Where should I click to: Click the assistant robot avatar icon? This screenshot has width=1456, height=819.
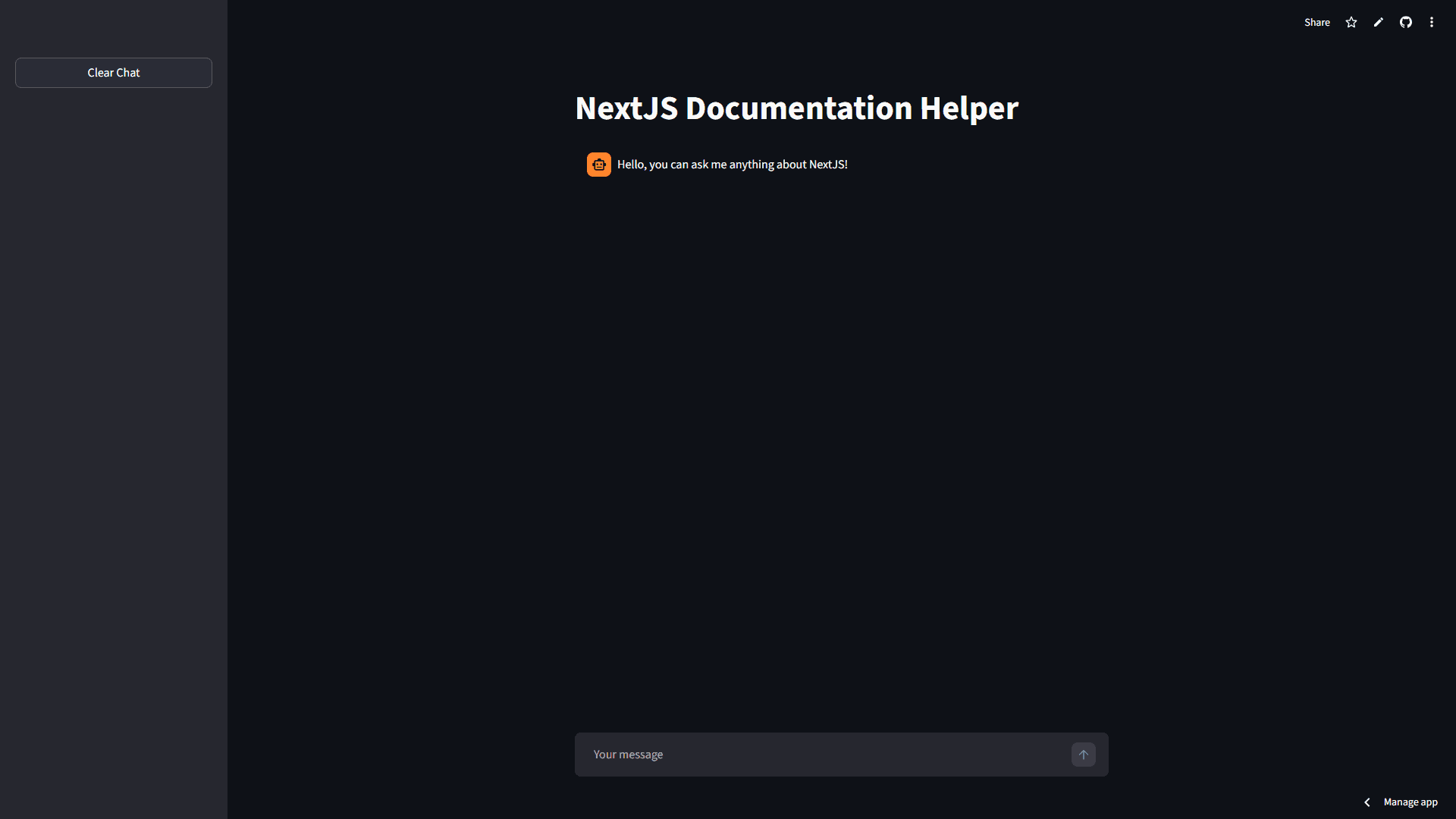[x=599, y=165]
